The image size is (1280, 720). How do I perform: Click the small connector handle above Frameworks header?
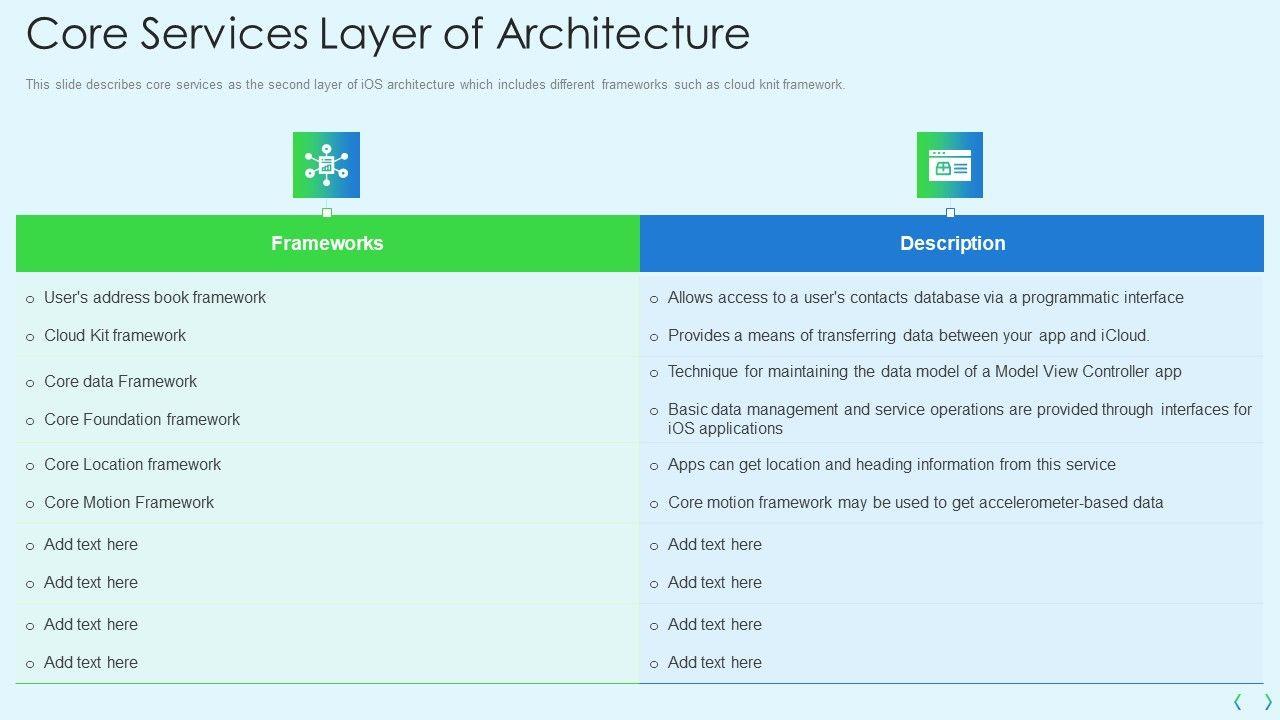pyautogui.click(x=327, y=212)
